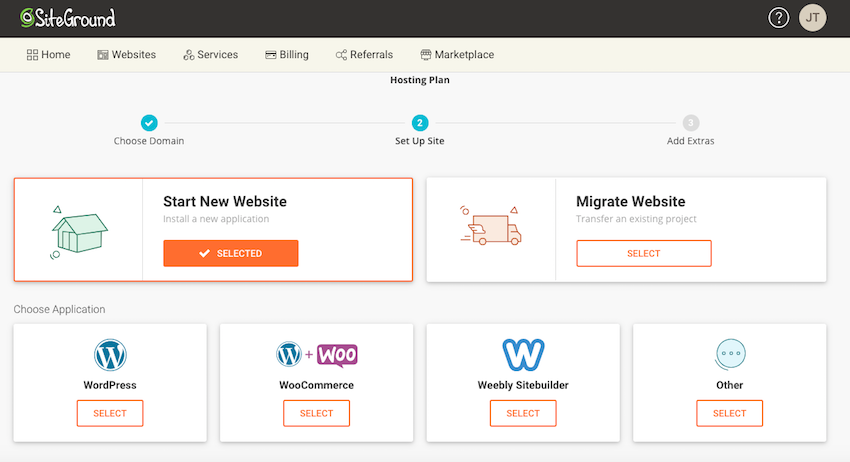
Task: Open the Websites tab
Action: click(127, 54)
